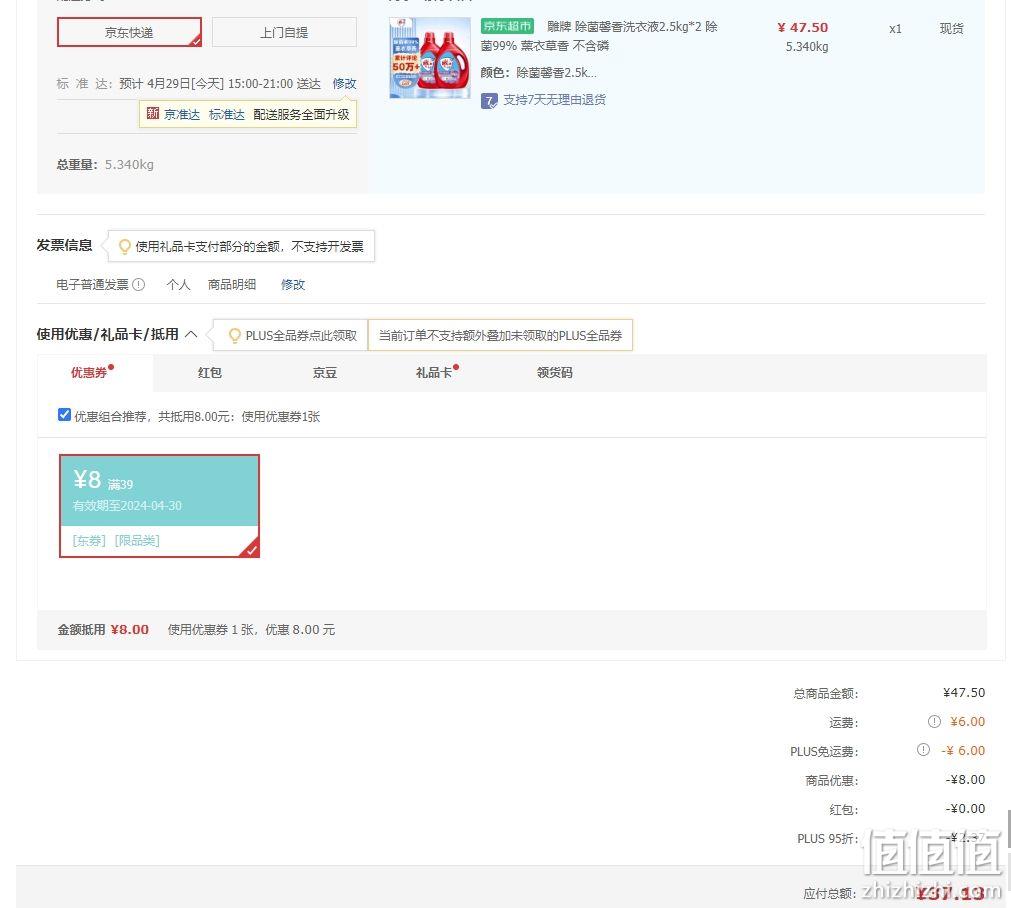Switch to the 领货码 tab

tap(555, 373)
